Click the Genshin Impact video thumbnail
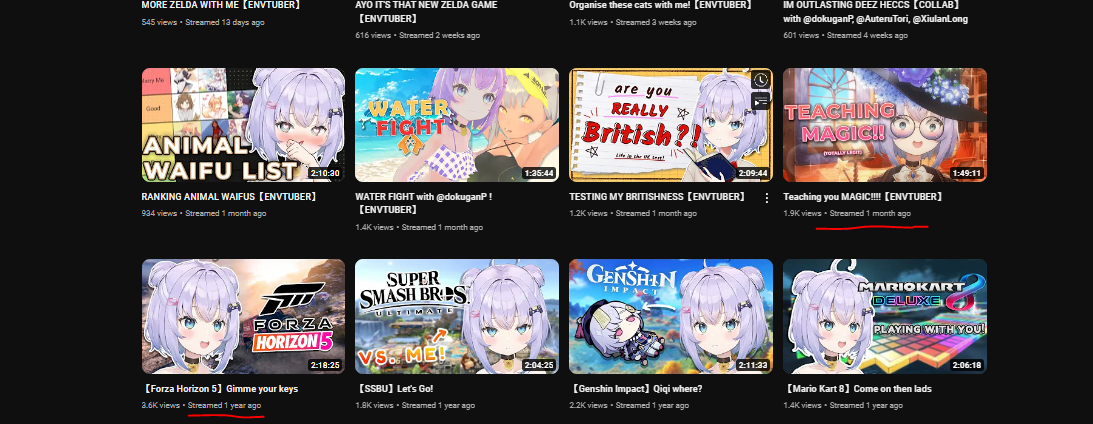 (671, 317)
